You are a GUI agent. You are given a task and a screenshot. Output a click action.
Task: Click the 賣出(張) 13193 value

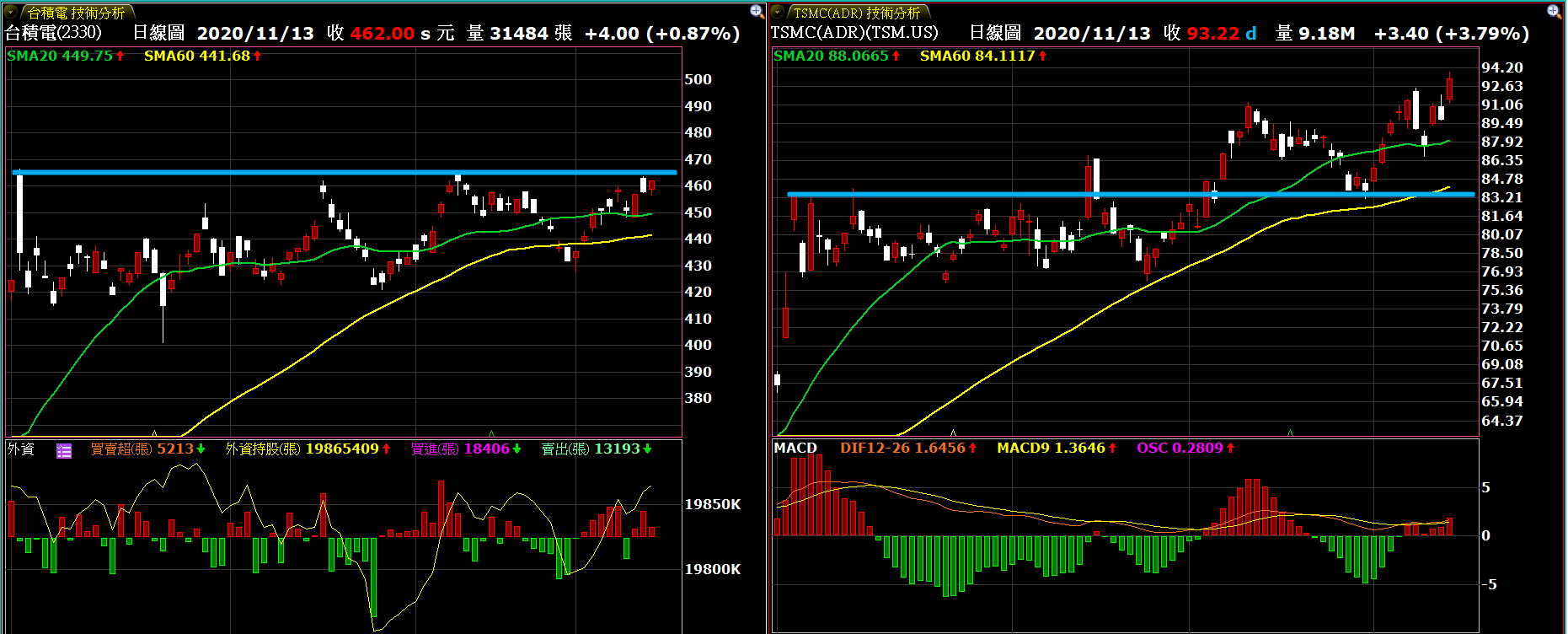coord(597,449)
